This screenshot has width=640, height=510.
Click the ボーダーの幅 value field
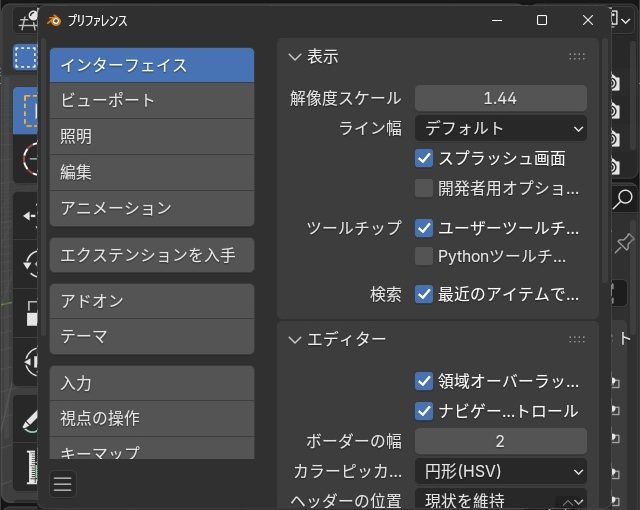click(501, 441)
